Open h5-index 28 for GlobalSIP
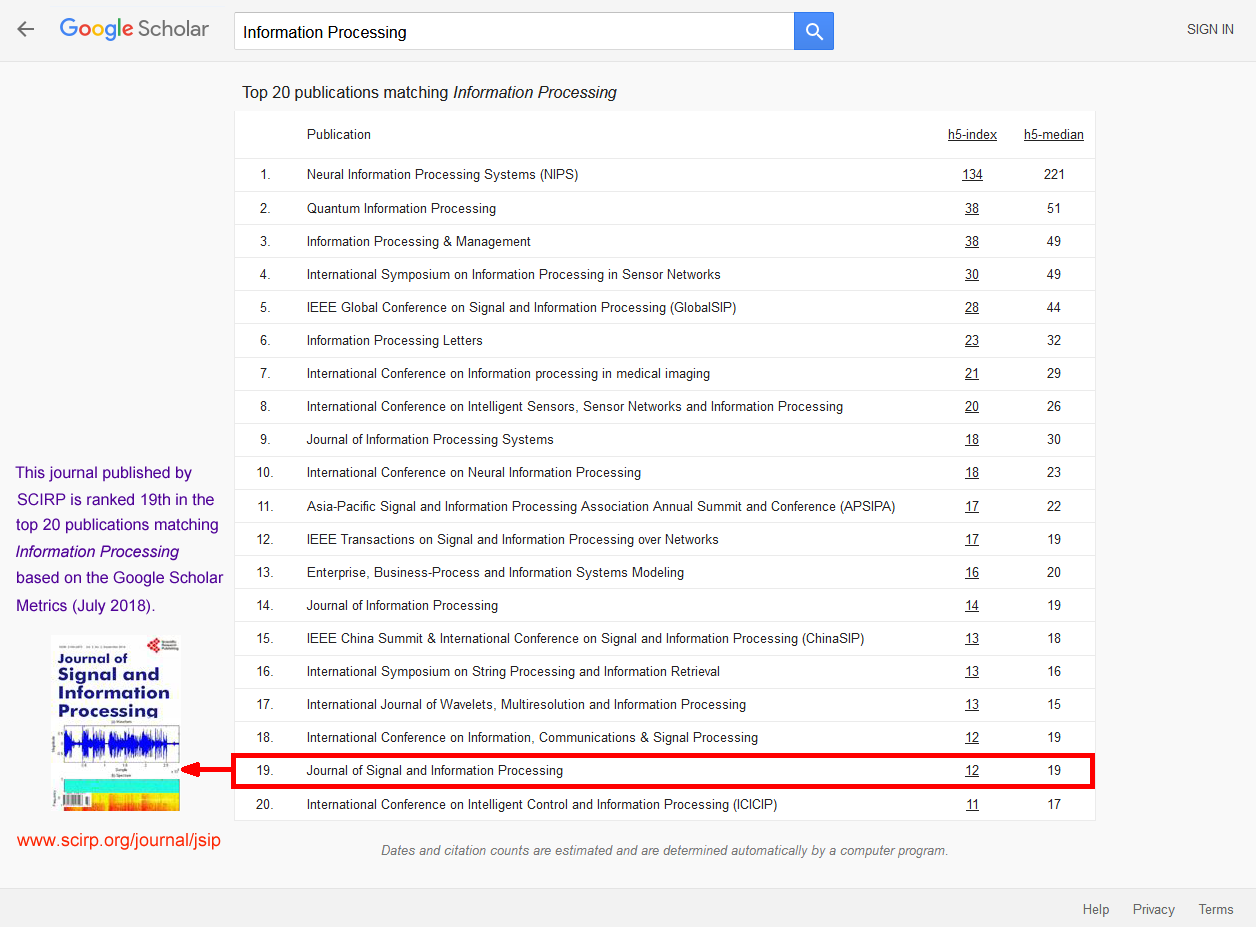The image size is (1256, 927). [972, 308]
